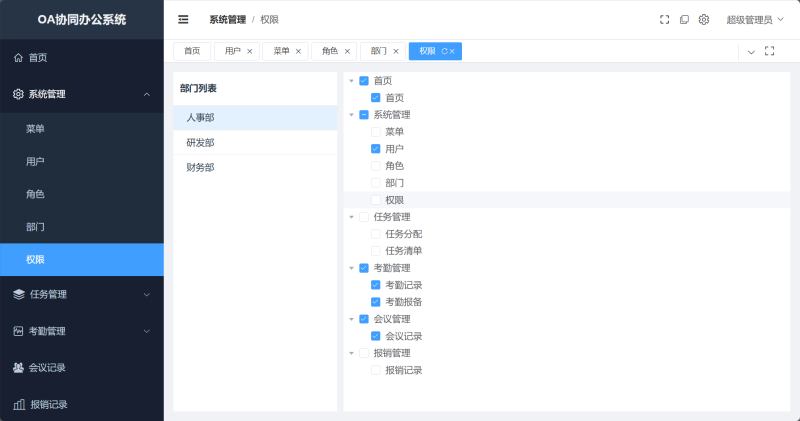Collapse the 报销管理 tree node arrow
The height and width of the screenshot is (421, 800).
352,353
